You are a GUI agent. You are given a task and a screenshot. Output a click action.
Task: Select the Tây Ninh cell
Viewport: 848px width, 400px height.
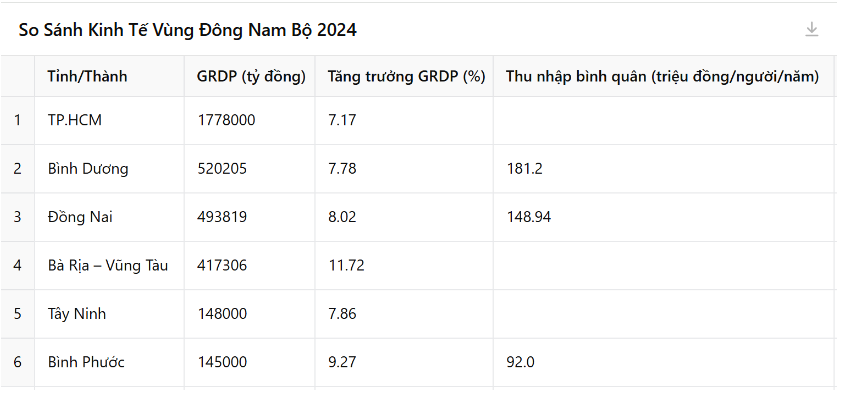coord(109,314)
